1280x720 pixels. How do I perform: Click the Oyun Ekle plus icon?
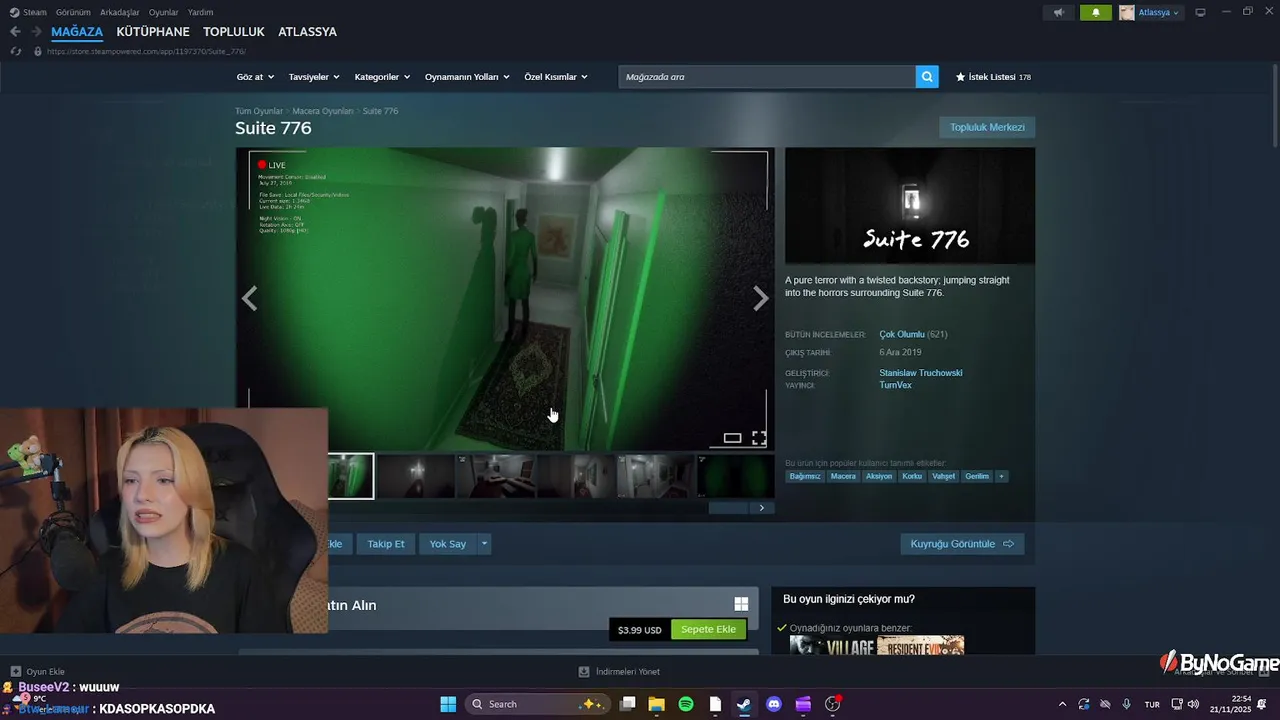pos(15,672)
